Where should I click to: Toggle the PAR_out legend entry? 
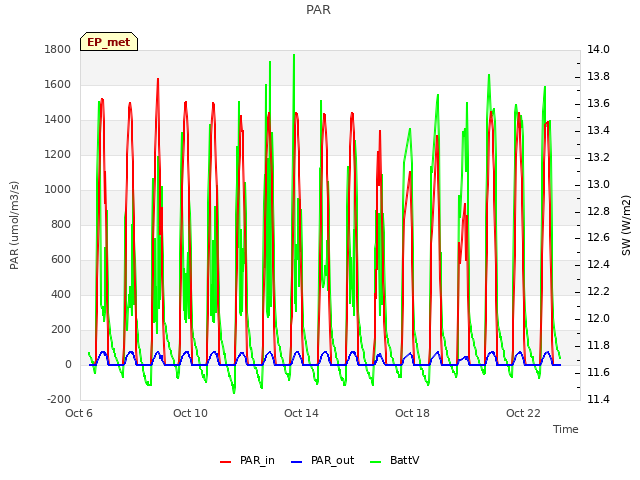tap(322, 460)
